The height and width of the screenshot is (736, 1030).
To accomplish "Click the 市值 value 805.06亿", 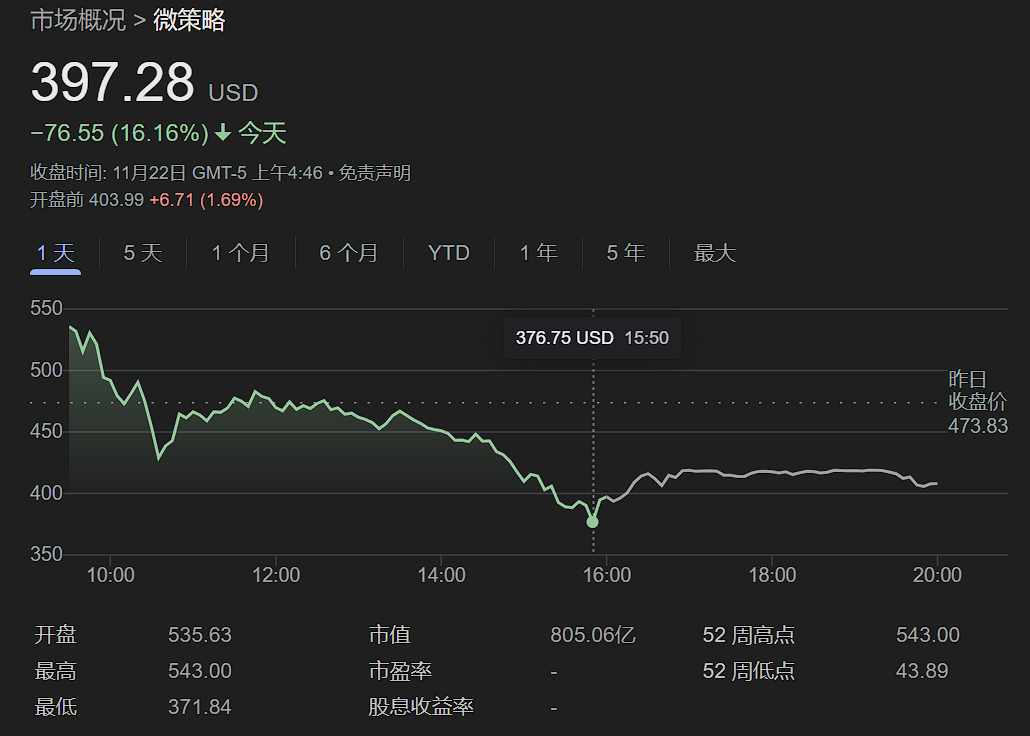I will (593, 635).
